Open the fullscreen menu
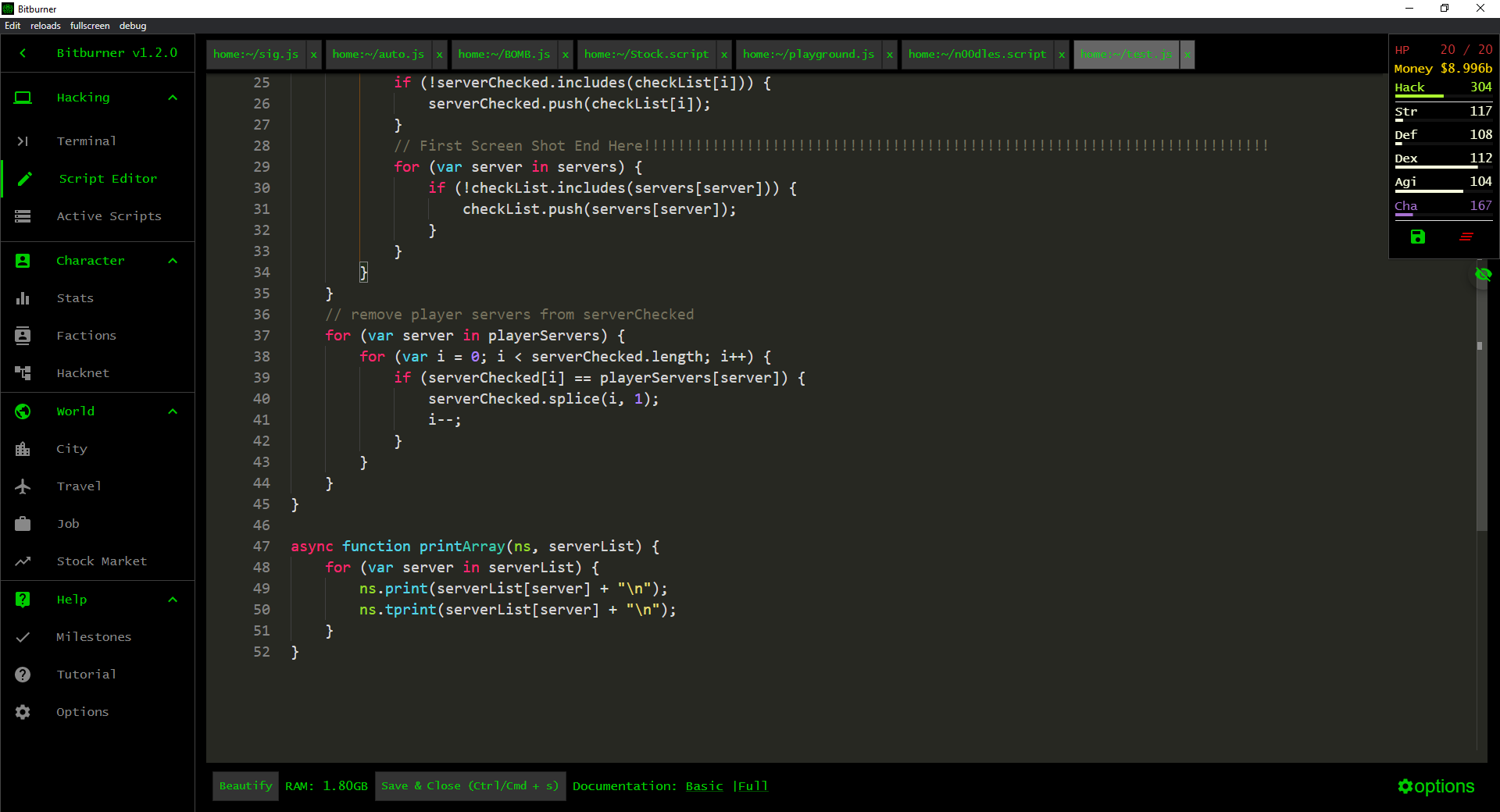 [x=90, y=26]
